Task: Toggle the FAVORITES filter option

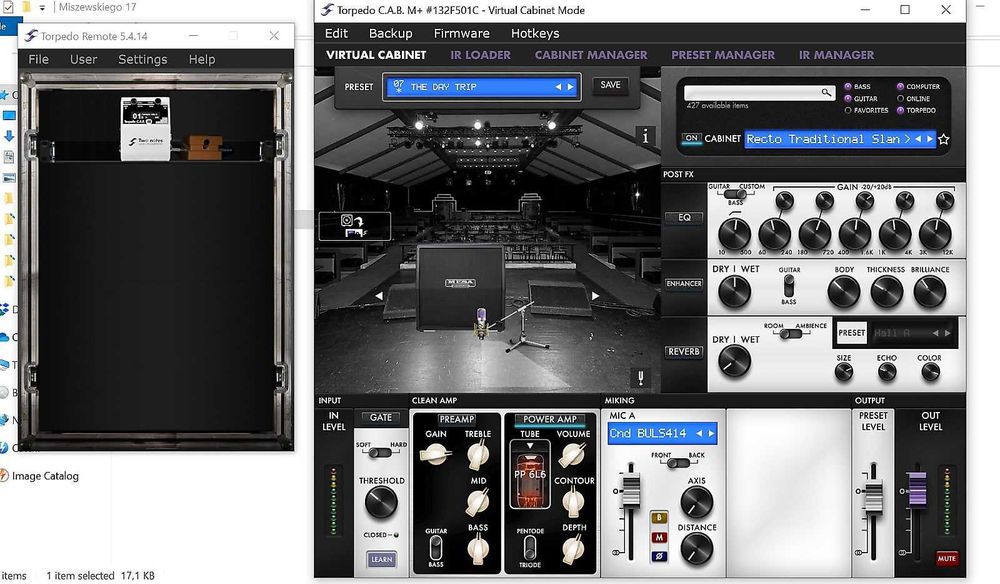Action: tap(848, 110)
